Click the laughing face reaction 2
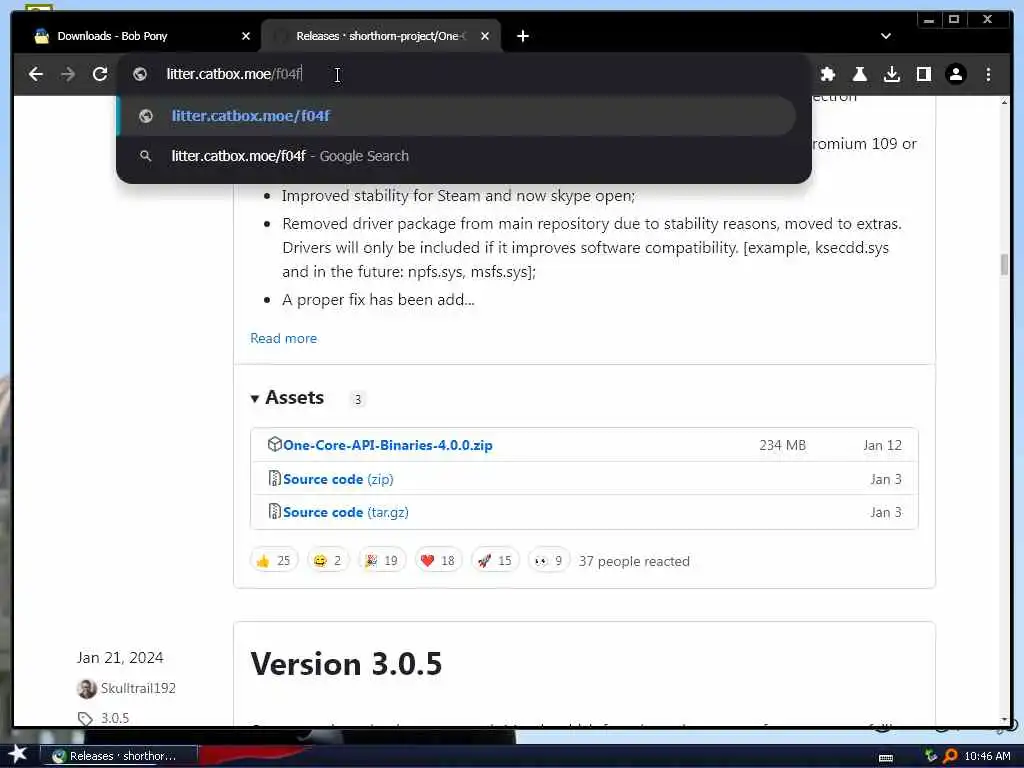This screenshot has width=1024, height=768. pos(328,560)
